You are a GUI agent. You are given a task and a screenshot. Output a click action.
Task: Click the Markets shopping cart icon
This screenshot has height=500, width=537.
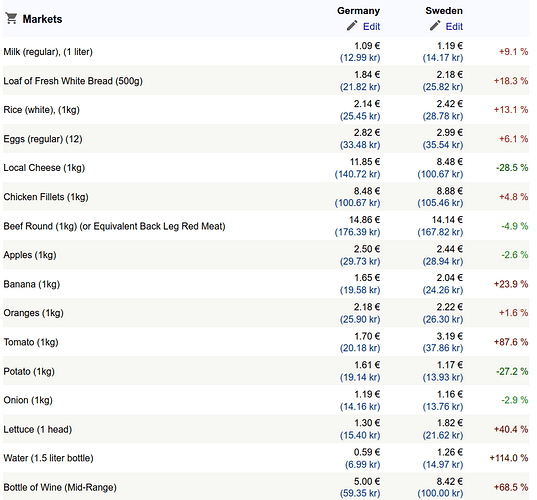coord(11,18)
